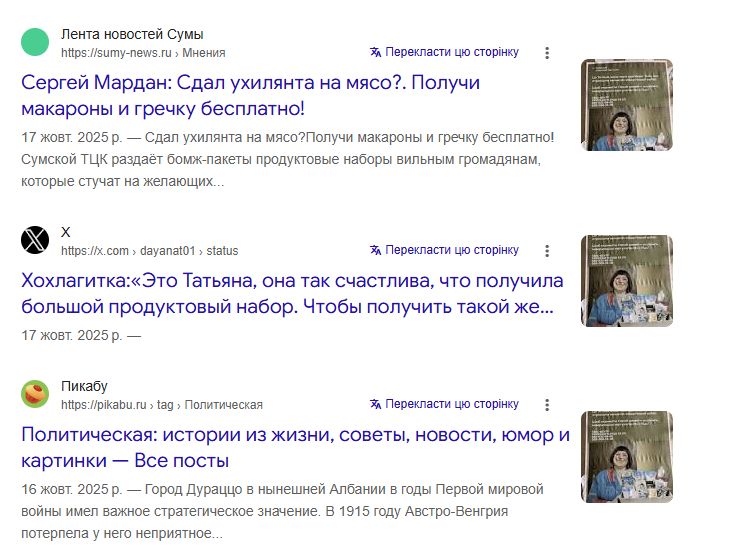
Task: Open the Политическая Пикабу headline link
Action: [x=295, y=447]
